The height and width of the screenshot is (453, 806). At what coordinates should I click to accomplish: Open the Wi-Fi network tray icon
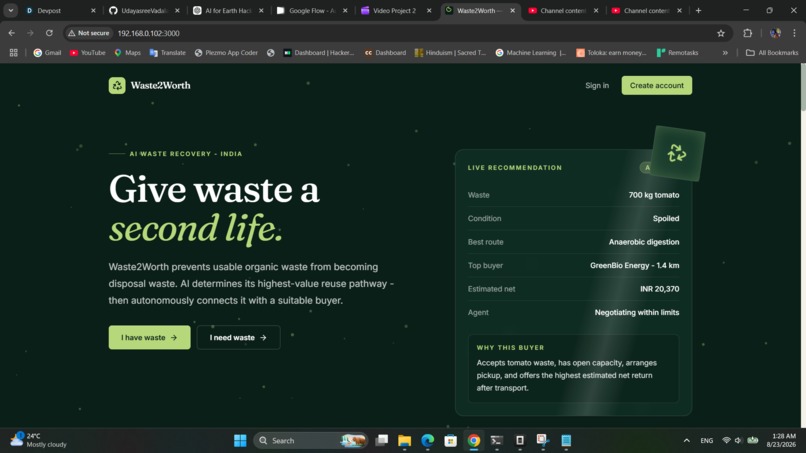726,441
